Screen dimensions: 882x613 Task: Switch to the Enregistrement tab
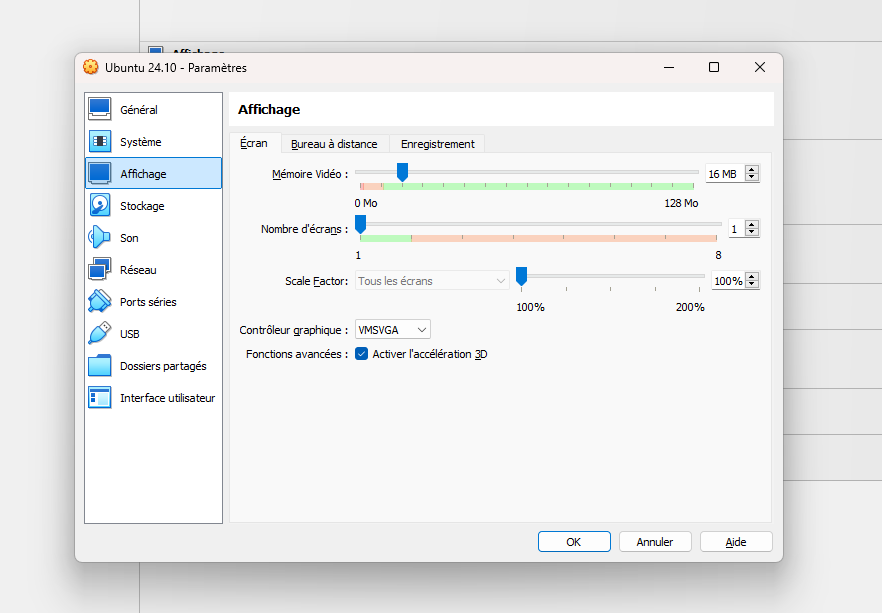click(x=438, y=144)
